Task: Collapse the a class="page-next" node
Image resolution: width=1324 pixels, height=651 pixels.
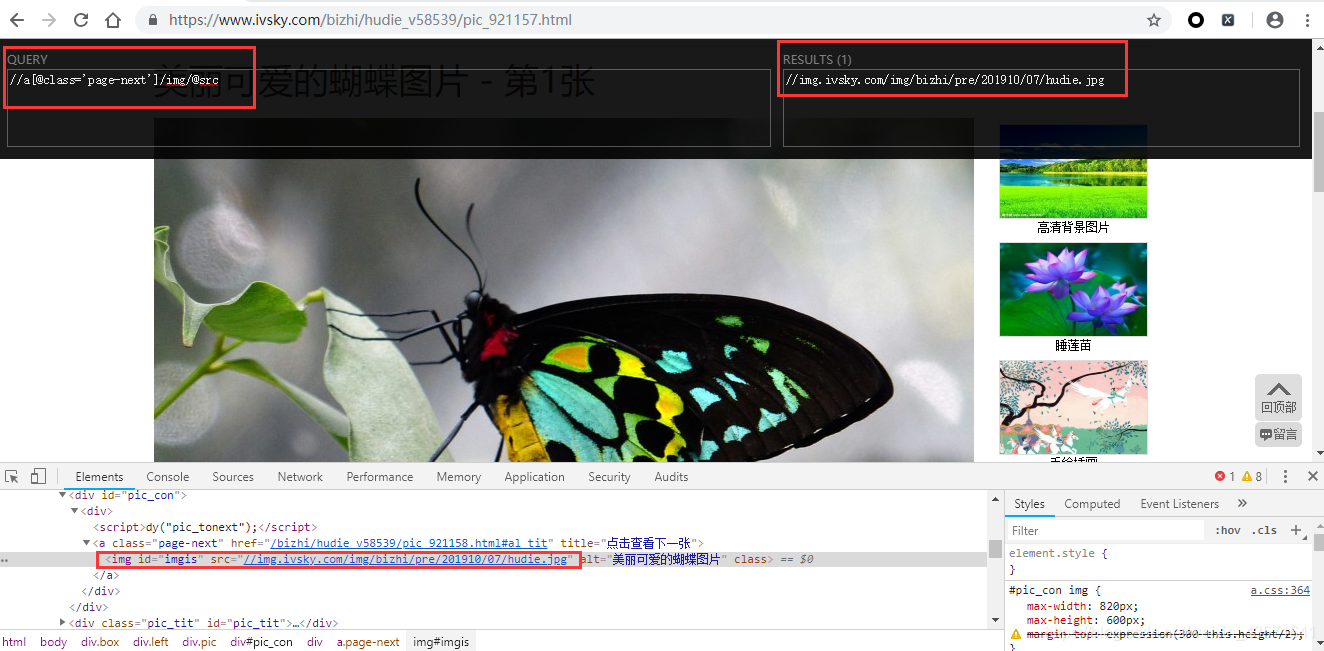Action: click(x=87, y=543)
